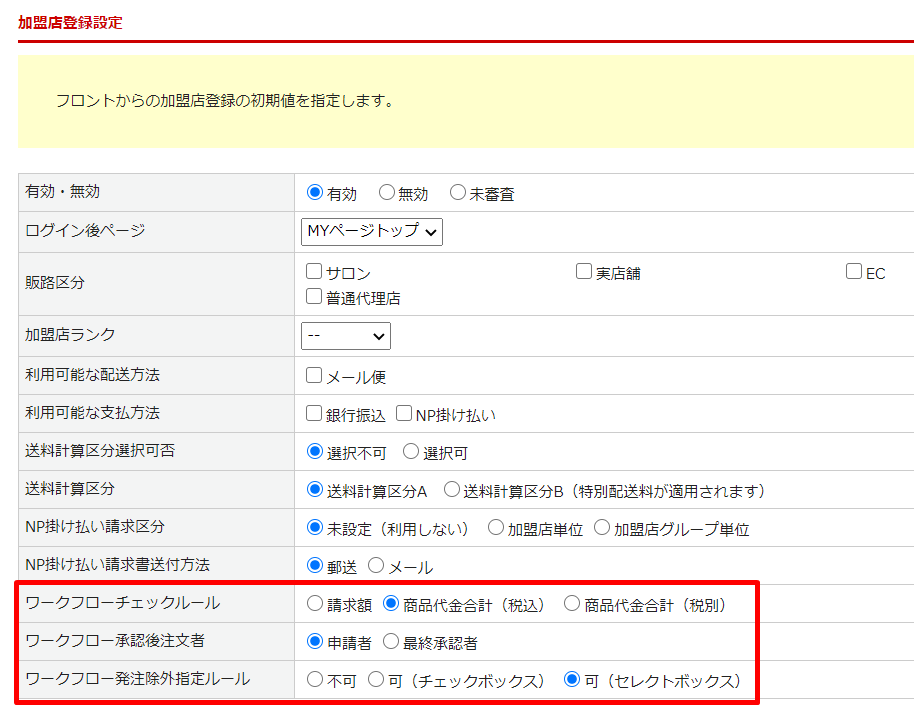Expand the 加盟店ランク dropdown

pos(345,336)
